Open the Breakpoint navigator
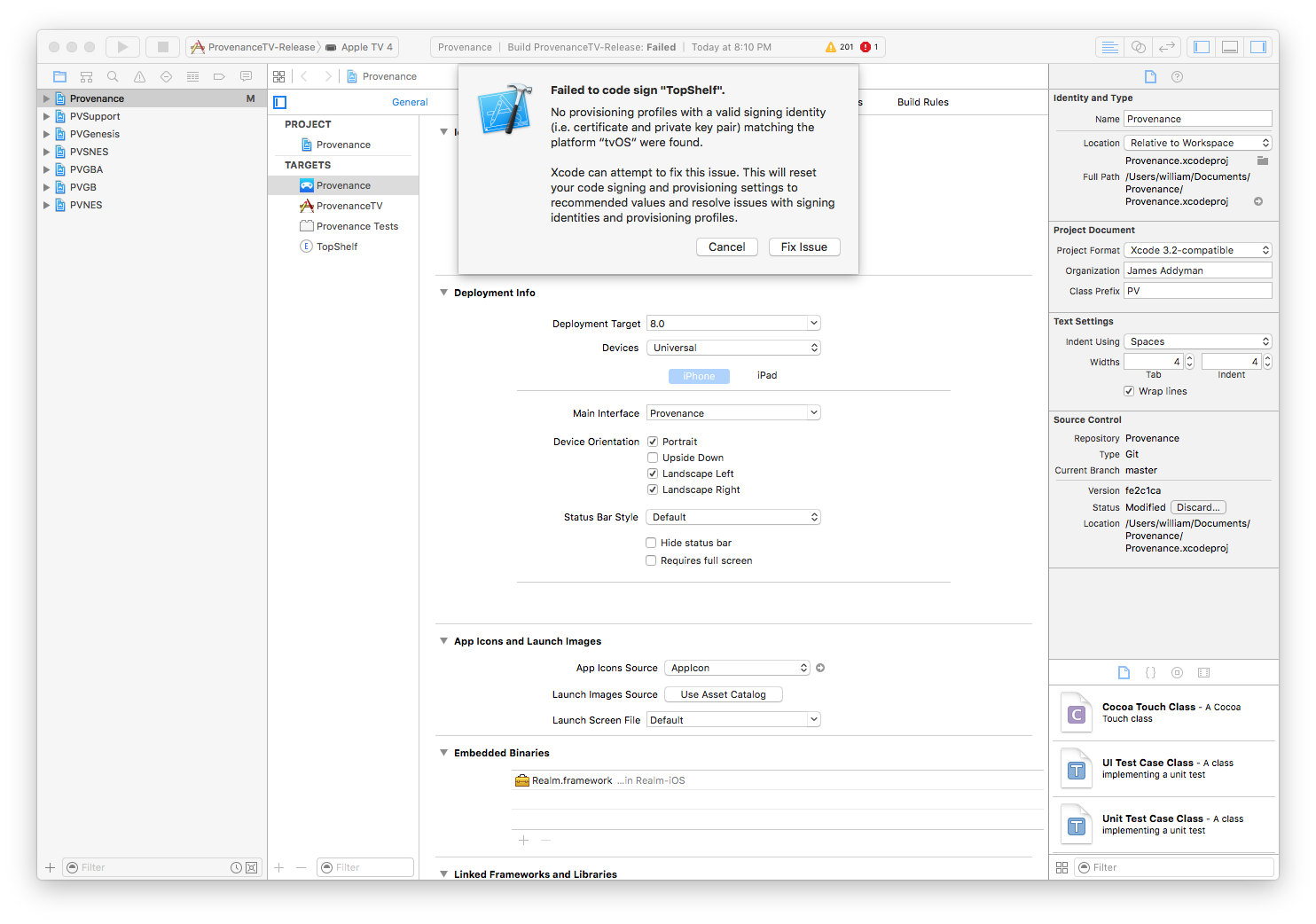Viewport: 1316px width, 924px height. 219,76
